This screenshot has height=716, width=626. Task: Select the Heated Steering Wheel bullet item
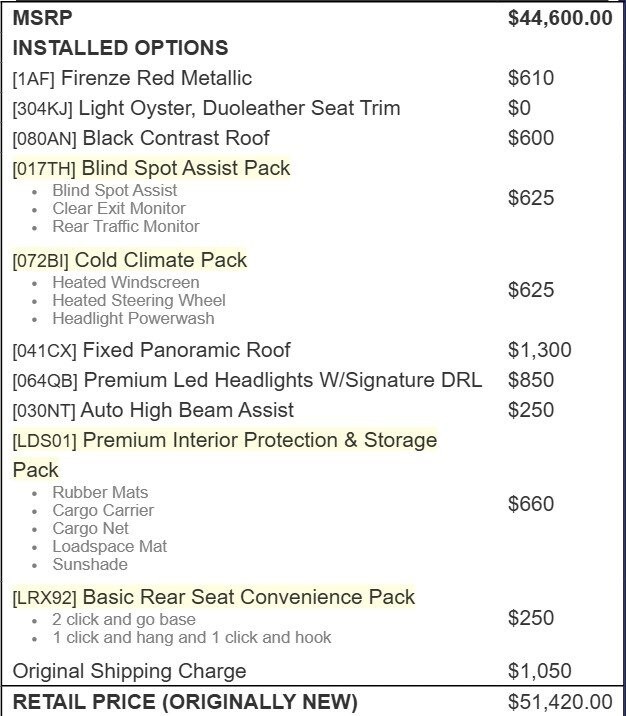139,300
